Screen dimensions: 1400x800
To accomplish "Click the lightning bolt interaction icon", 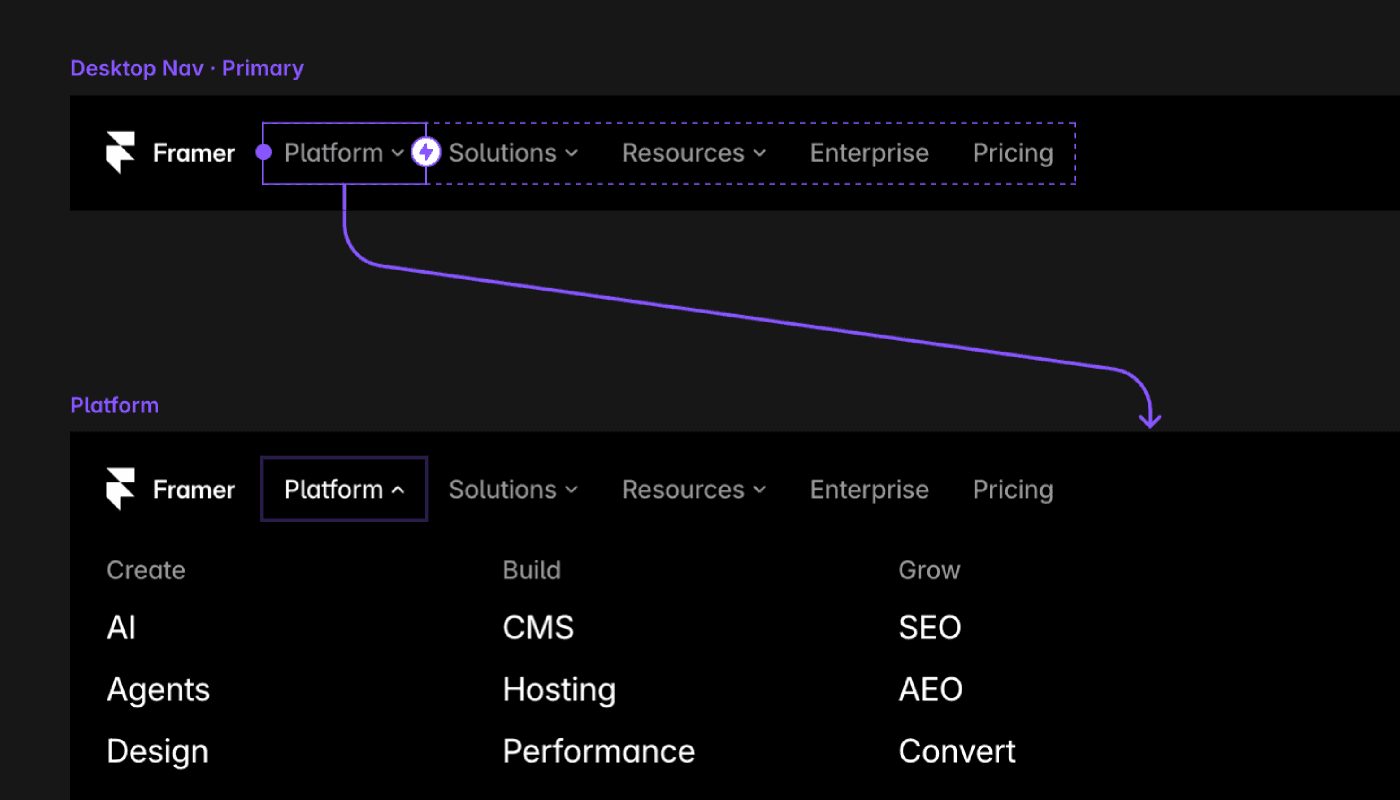I will [x=427, y=153].
